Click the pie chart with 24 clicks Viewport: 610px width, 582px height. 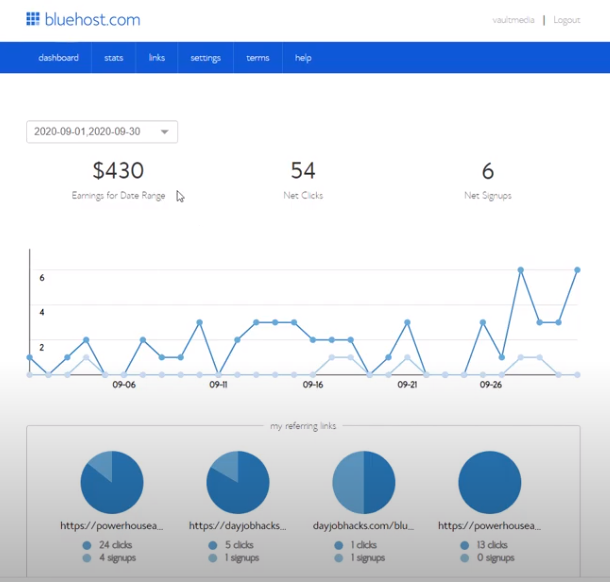(x=112, y=482)
